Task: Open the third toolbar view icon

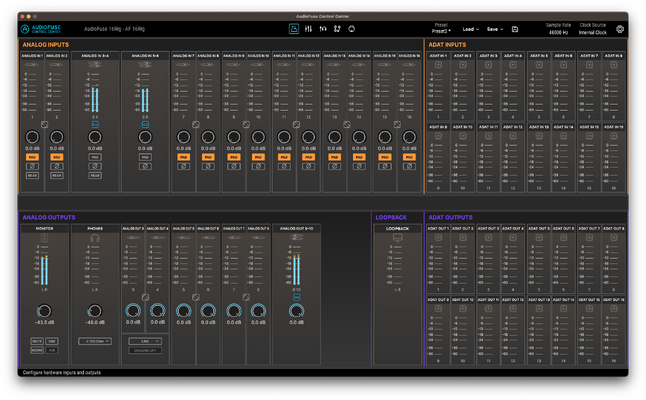Action: (323, 29)
